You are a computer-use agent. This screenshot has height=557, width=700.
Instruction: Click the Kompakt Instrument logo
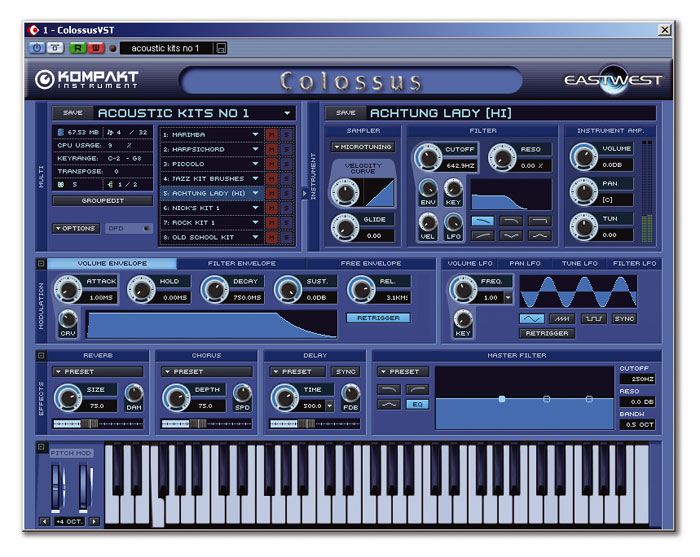[87, 79]
